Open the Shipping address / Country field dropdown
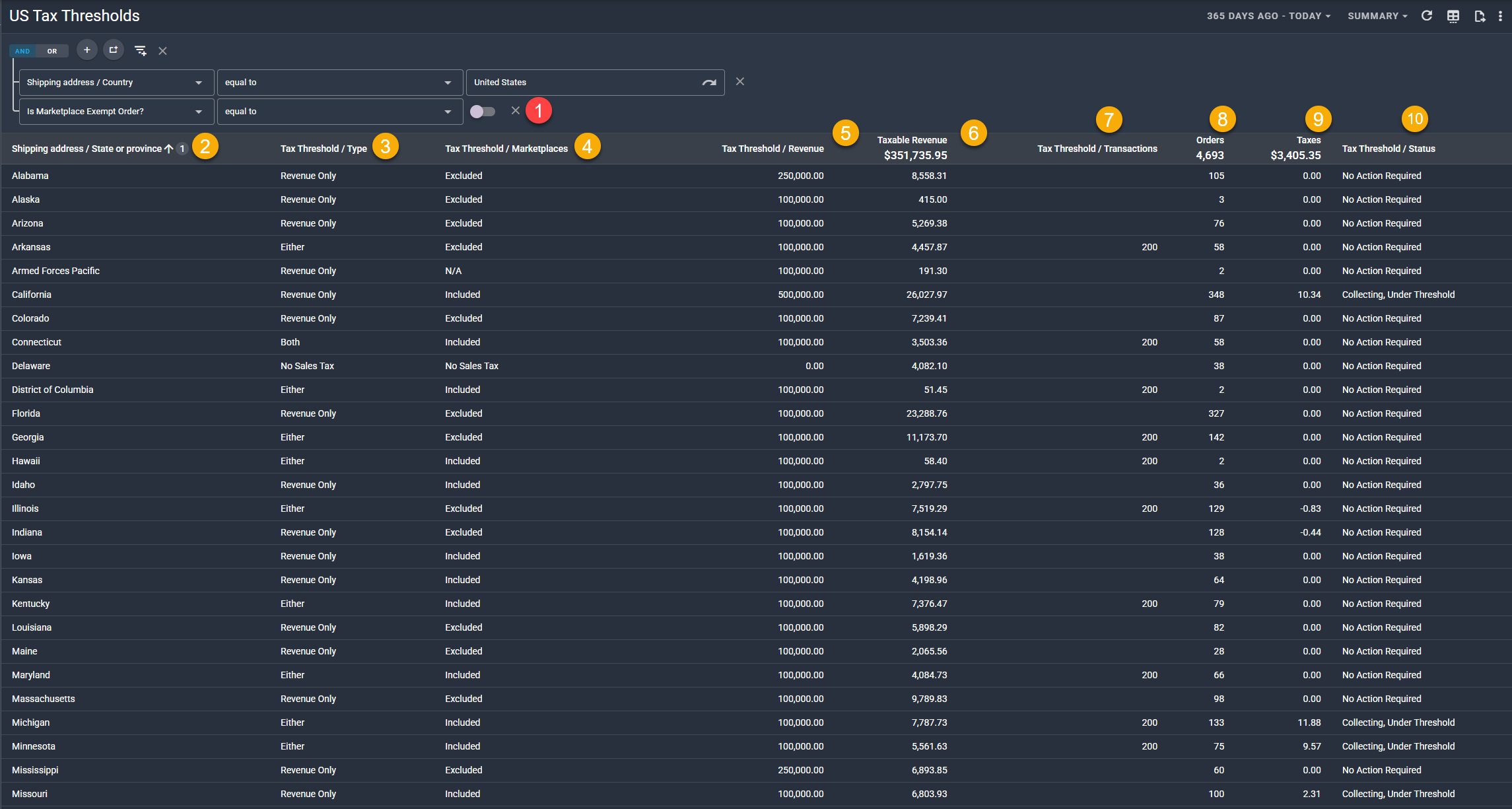This screenshot has width=1512, height=809. (x=116, y=83)
